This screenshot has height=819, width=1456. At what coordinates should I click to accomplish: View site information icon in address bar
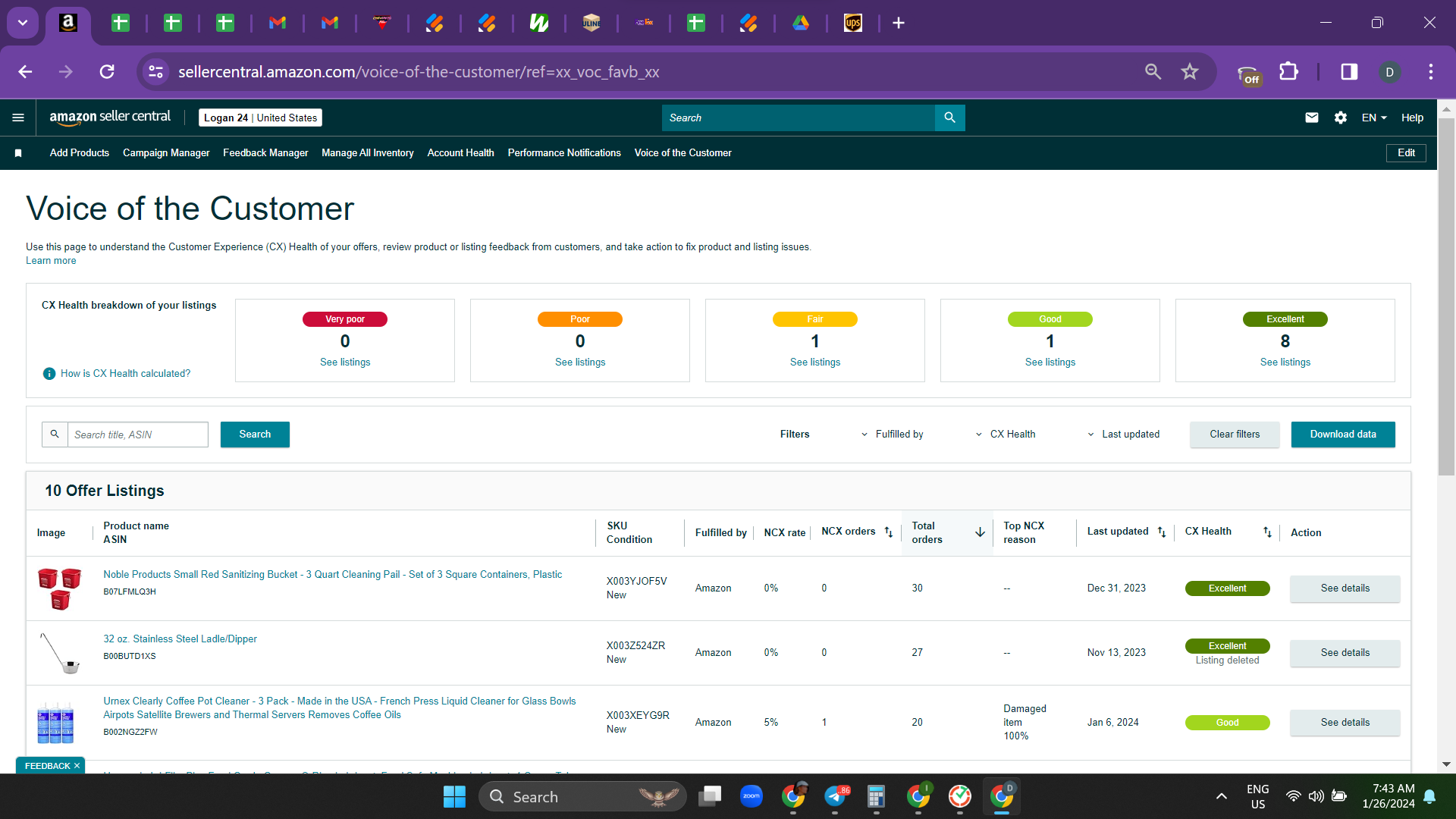pos(155,72)
